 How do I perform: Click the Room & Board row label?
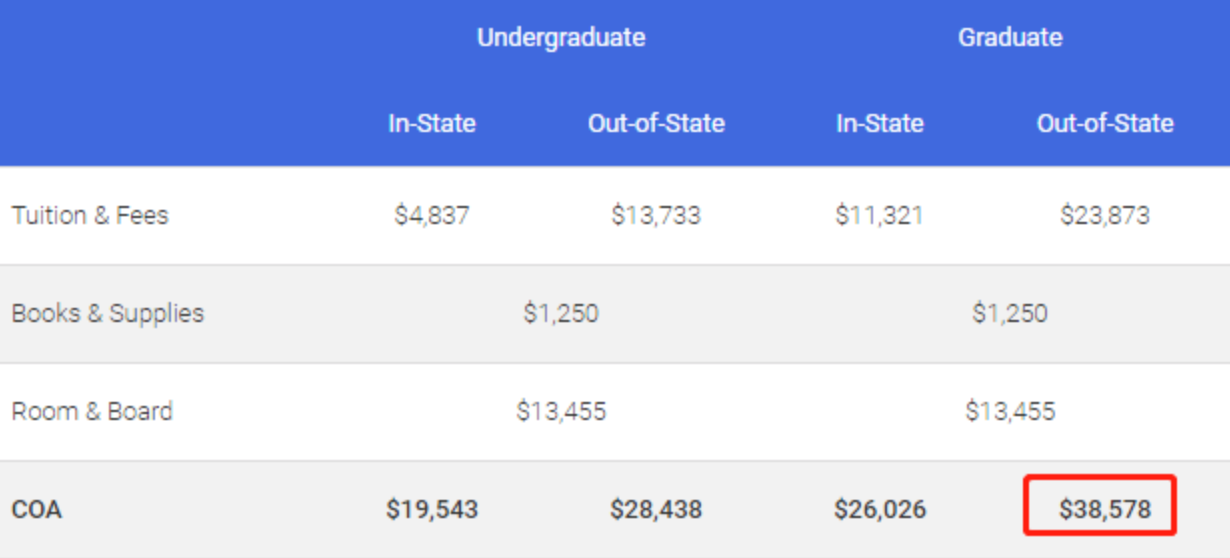tap(92, 411)
